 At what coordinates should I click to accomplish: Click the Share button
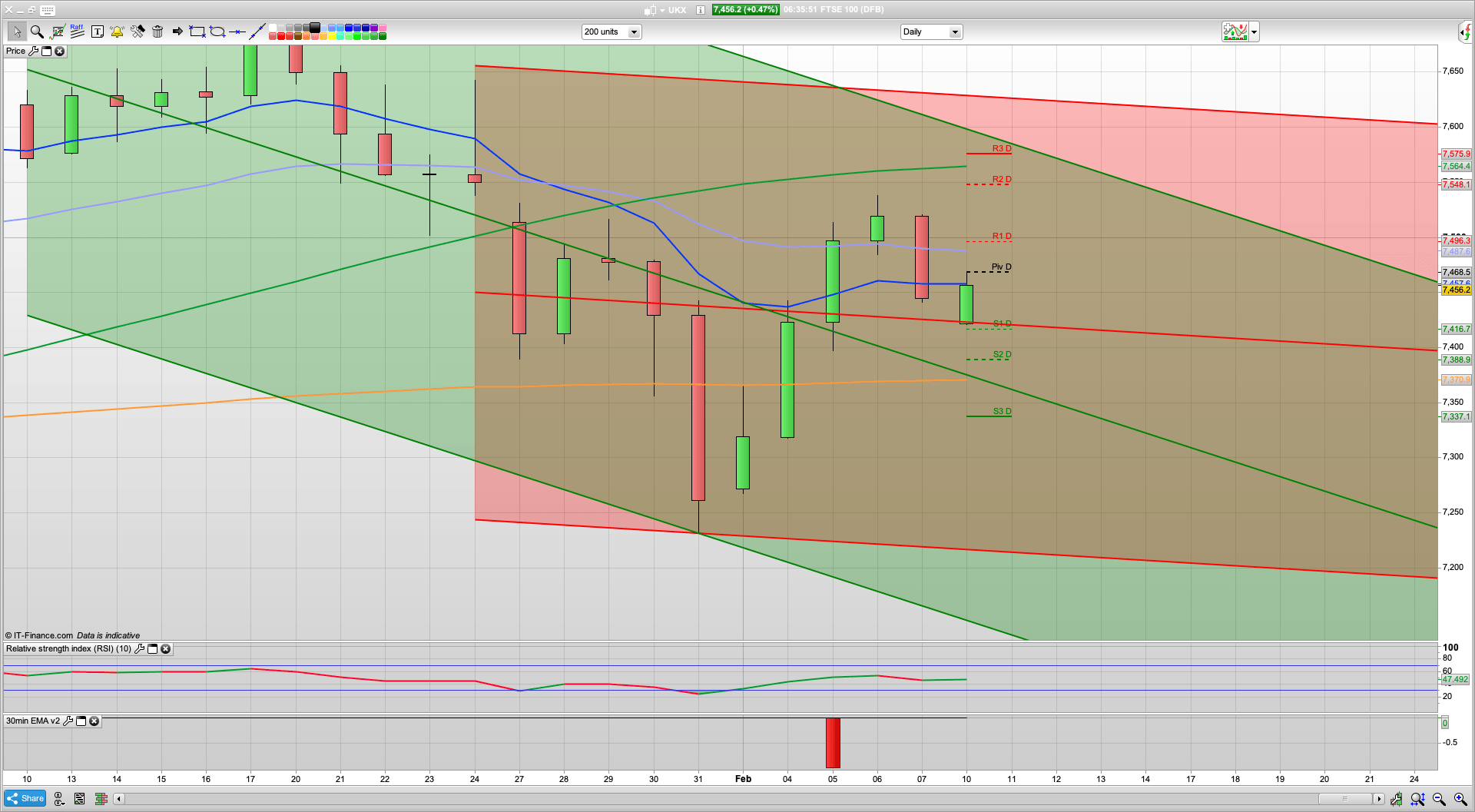(25, 798)
